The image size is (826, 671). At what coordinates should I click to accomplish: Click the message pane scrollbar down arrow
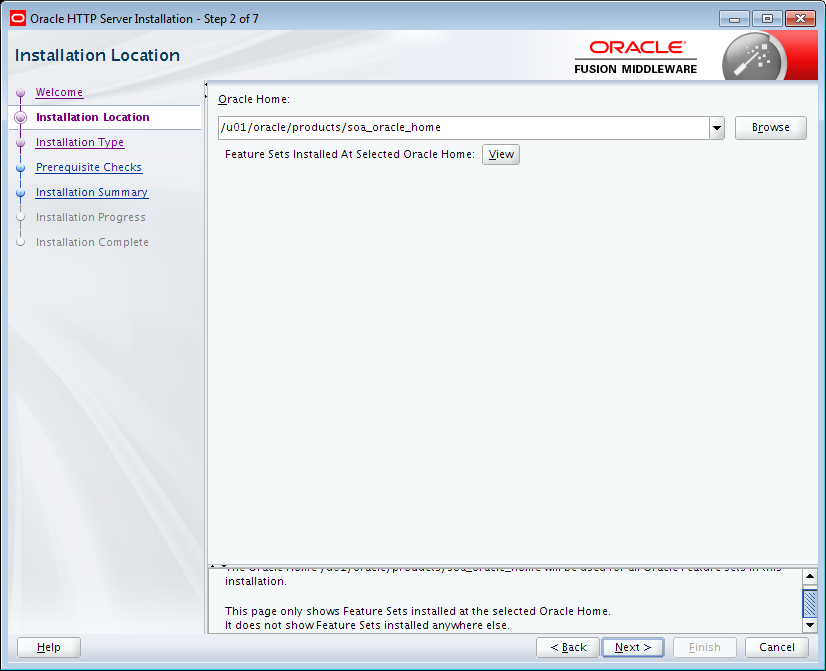810,625
